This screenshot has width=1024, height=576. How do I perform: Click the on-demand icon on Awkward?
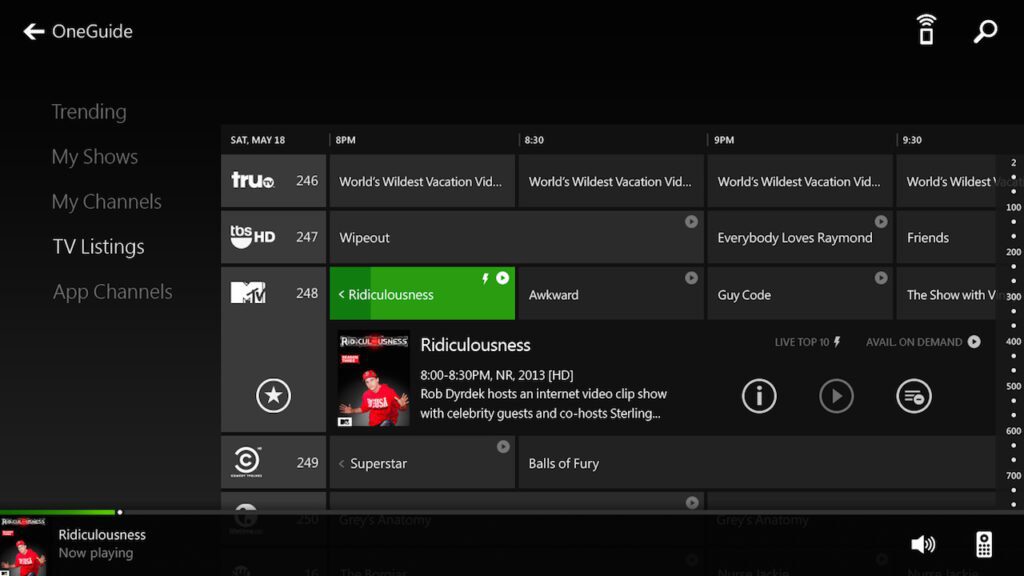[691, 278]
